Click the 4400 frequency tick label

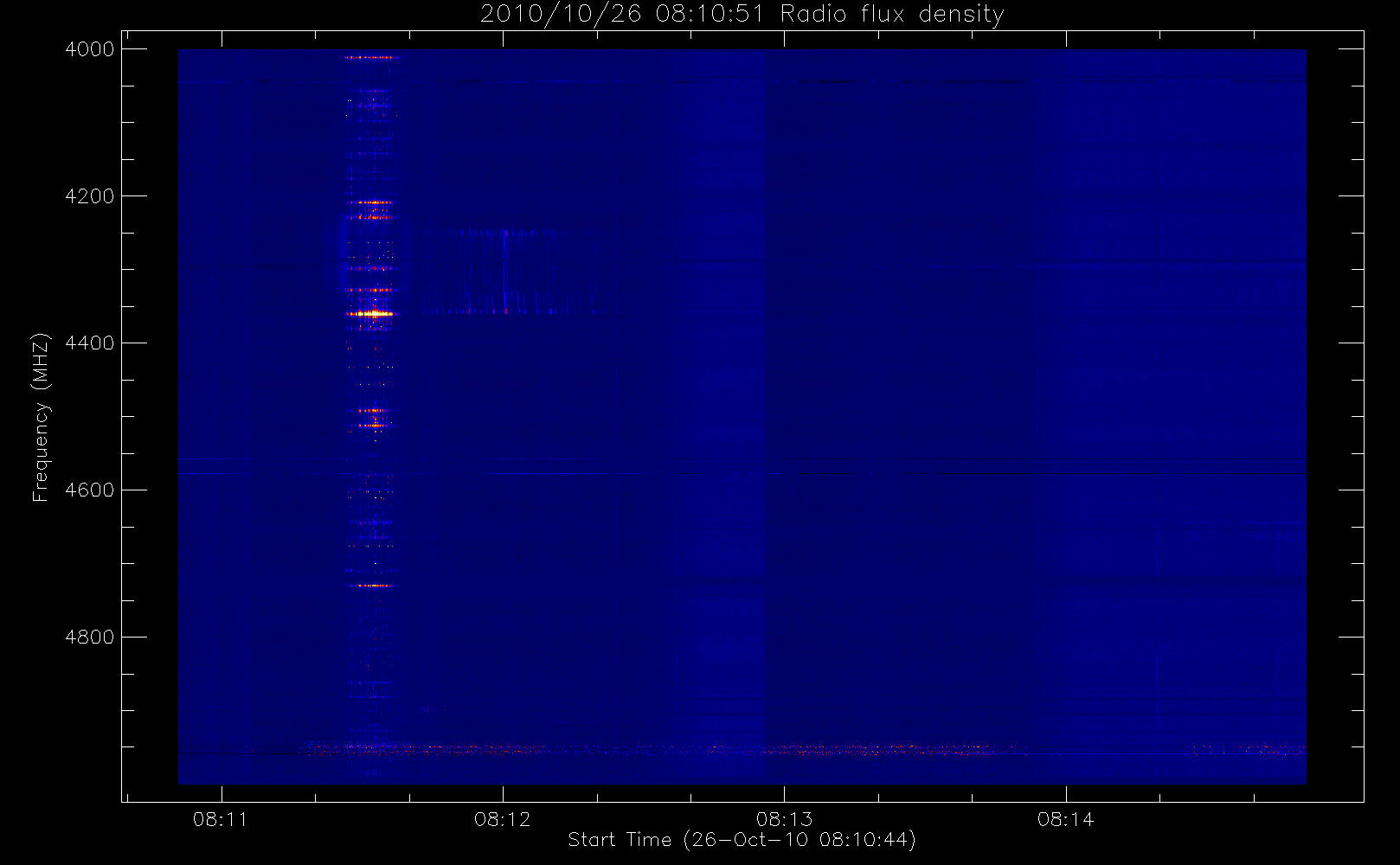tap(90, 343)
